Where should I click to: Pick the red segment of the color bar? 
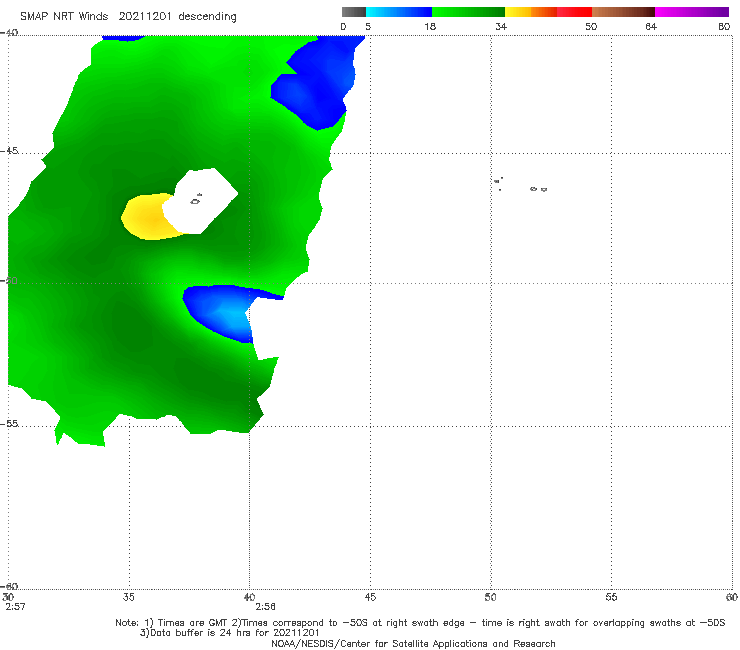(574, 12)
